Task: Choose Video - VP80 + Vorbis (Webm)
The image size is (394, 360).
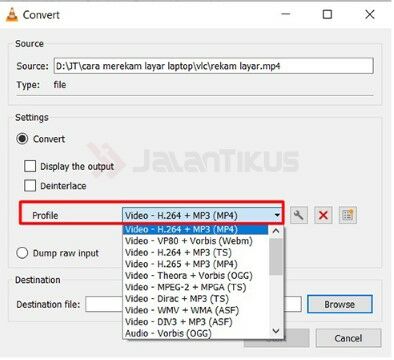Action: (195, 241)
